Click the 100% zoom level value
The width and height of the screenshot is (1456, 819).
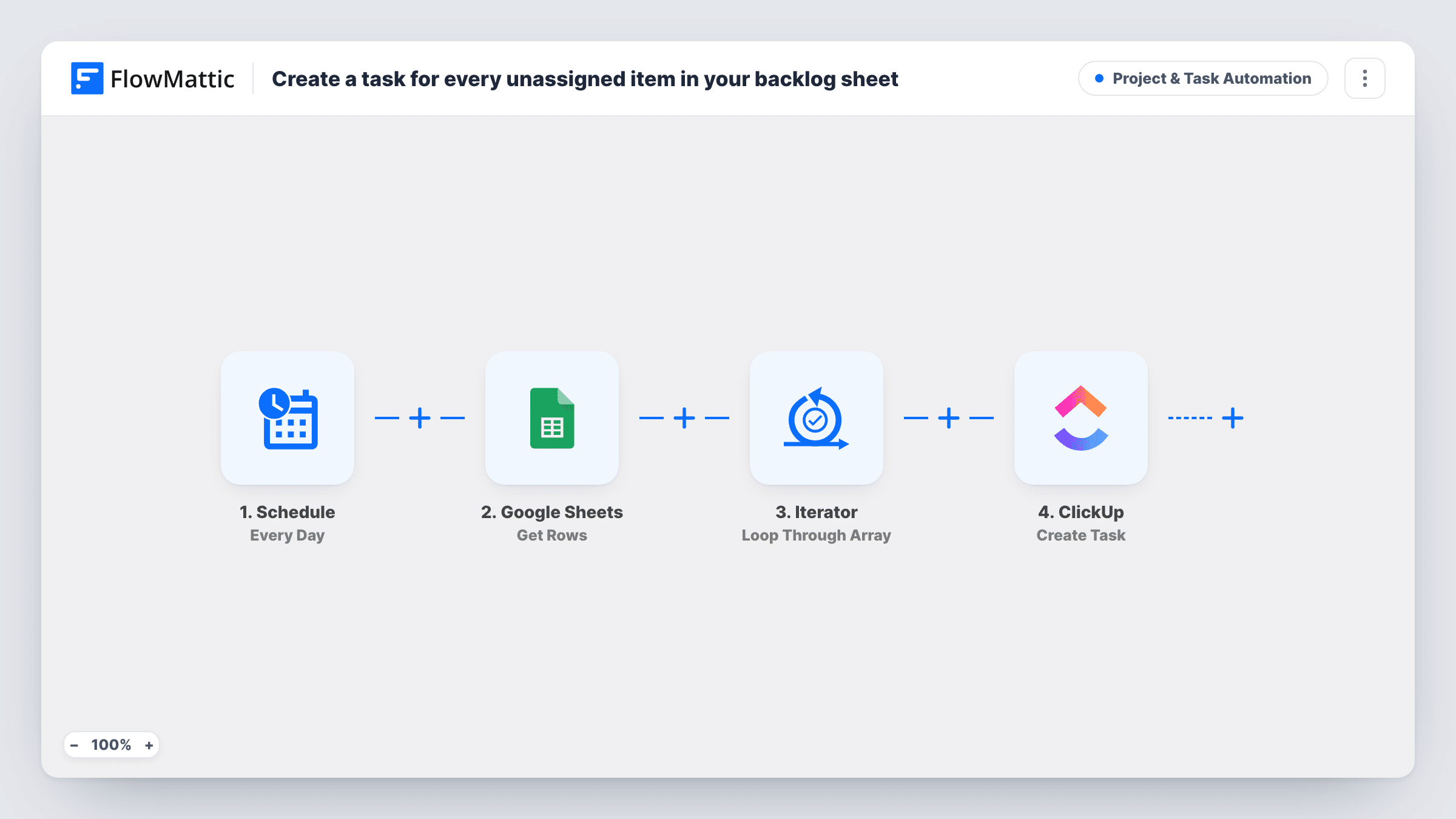click(x=111, y=745)
